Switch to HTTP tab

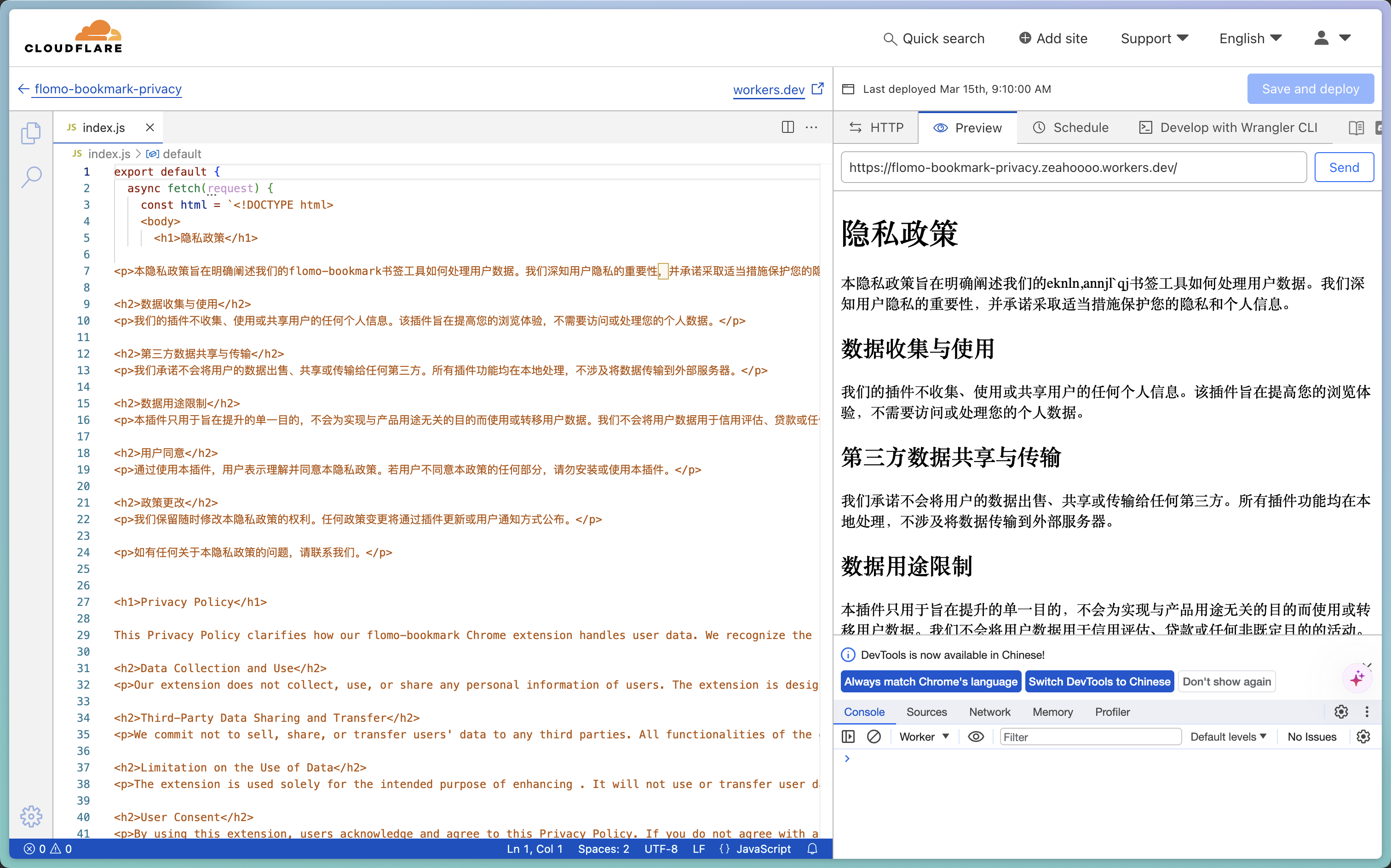[878, 127]
